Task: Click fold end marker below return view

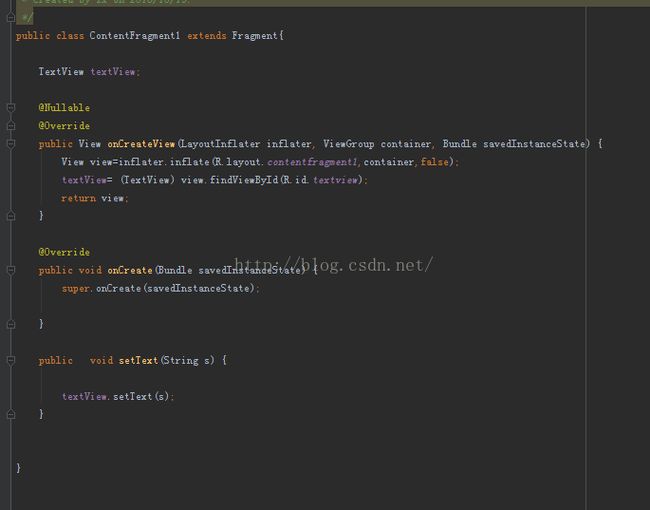Action: (x=11, y=216)
